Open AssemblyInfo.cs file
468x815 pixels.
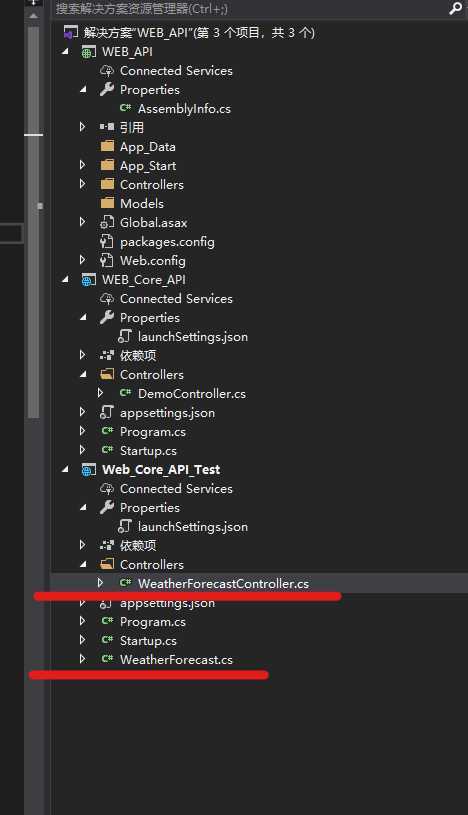point(184,109)
